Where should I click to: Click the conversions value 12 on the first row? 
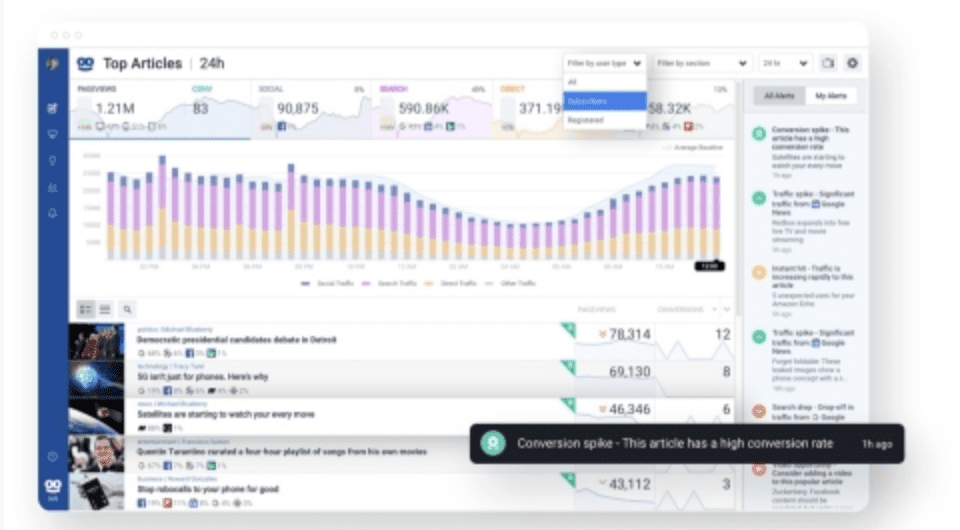722,334
